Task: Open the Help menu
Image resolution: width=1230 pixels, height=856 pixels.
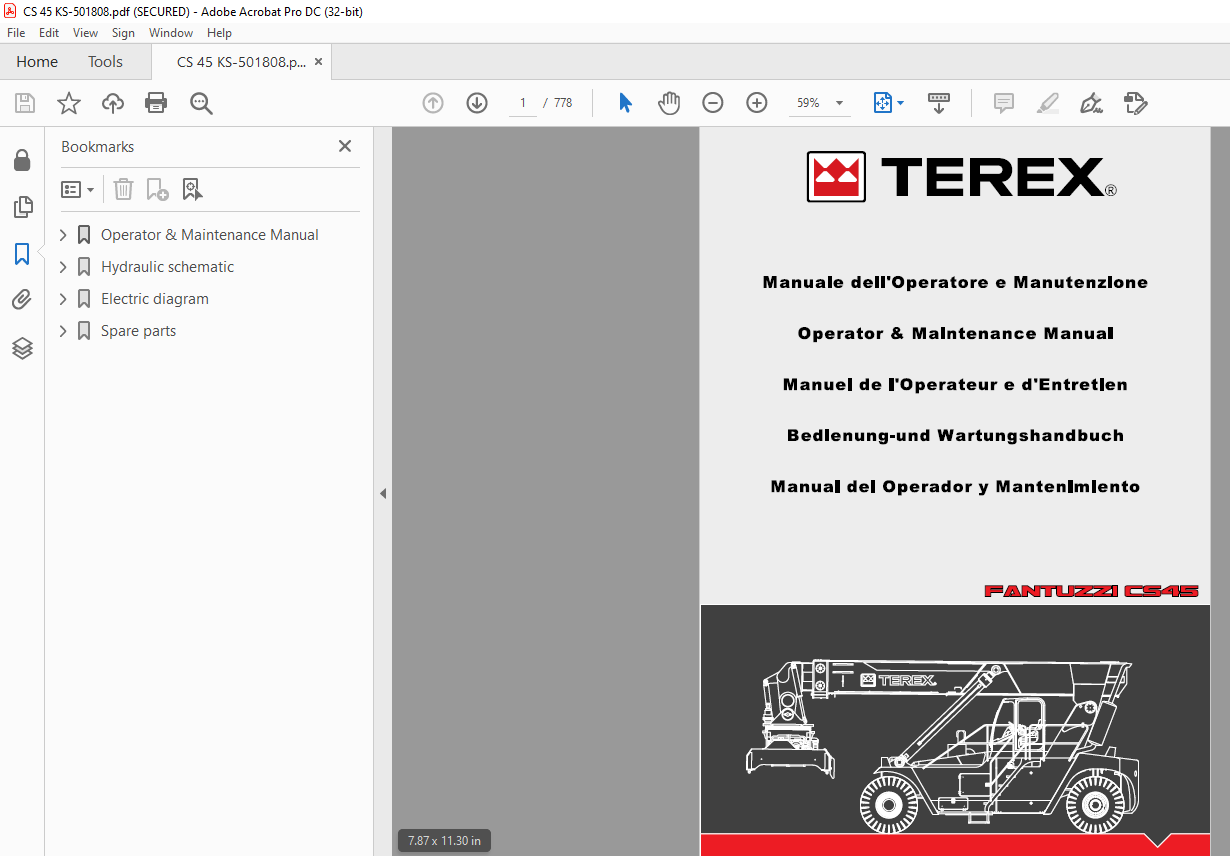Action: click(x=219, y=33)
